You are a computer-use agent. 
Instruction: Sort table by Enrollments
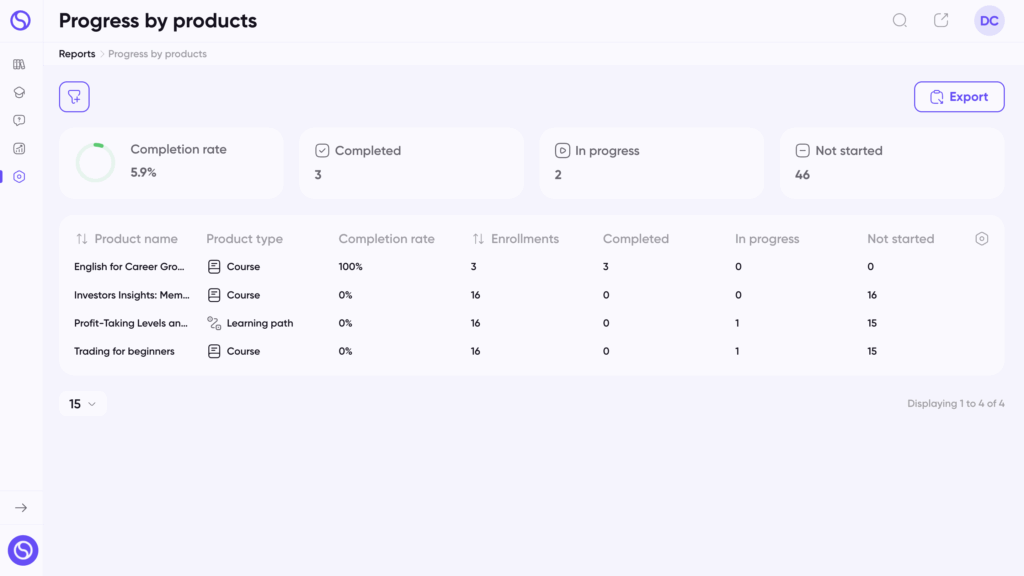pos(515,238)
